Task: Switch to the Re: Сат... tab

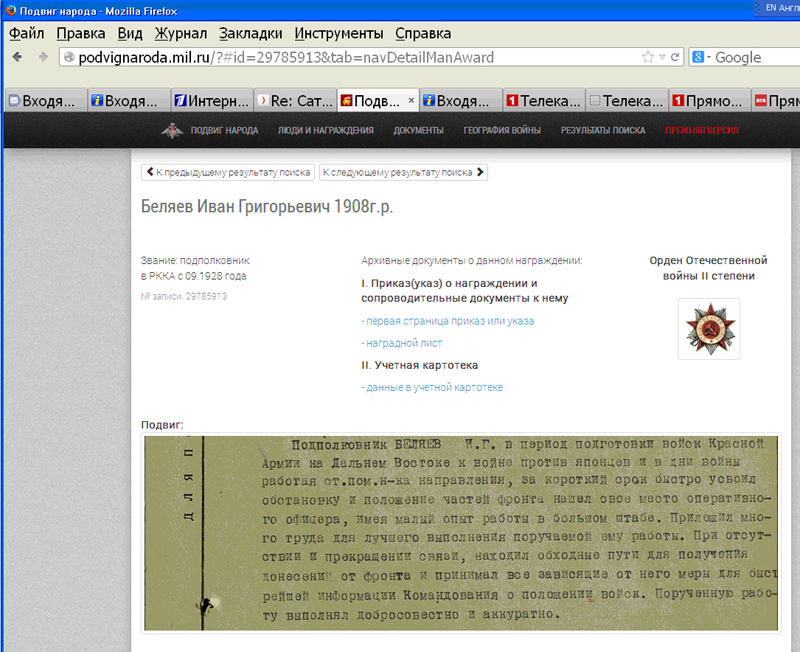Action: [295, 101]
